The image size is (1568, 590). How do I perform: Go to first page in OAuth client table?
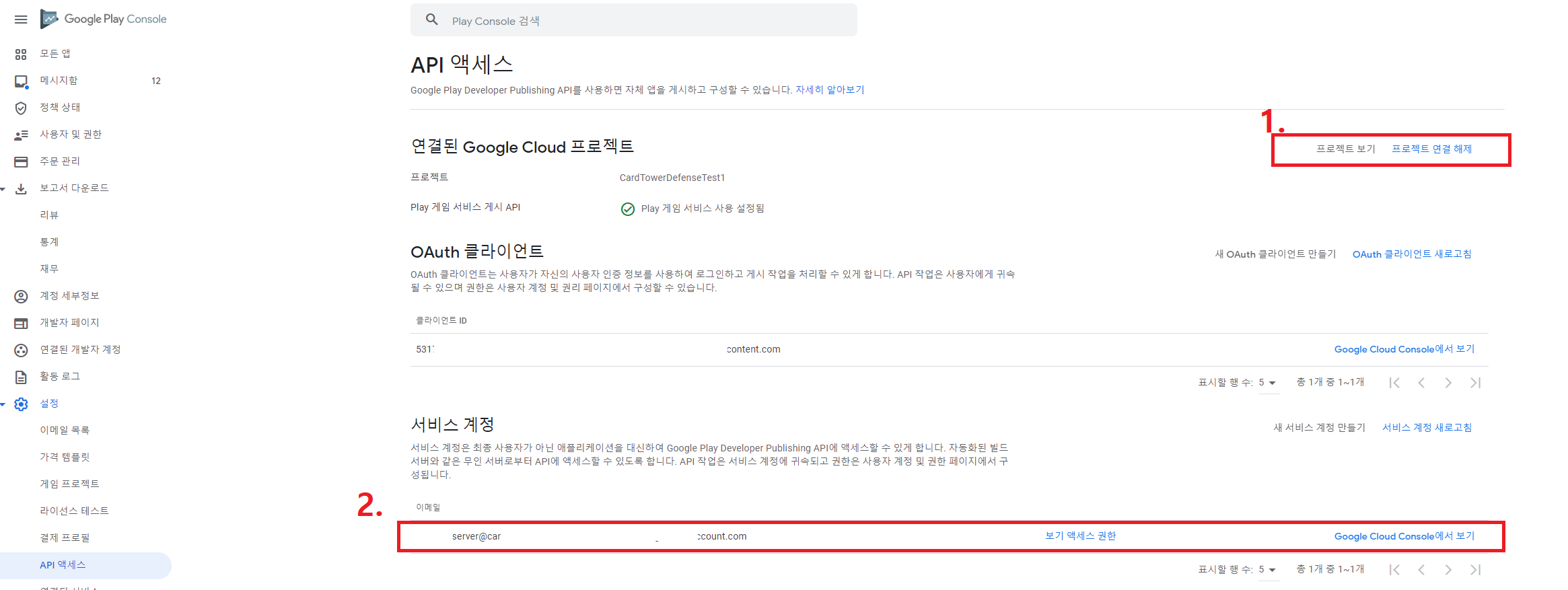tap(1394, 383)
